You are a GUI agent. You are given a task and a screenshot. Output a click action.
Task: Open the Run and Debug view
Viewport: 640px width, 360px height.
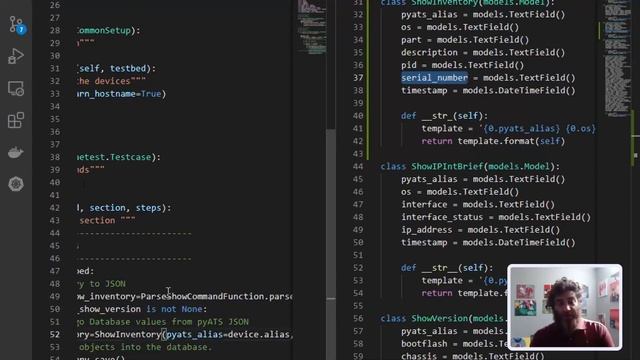16,56
